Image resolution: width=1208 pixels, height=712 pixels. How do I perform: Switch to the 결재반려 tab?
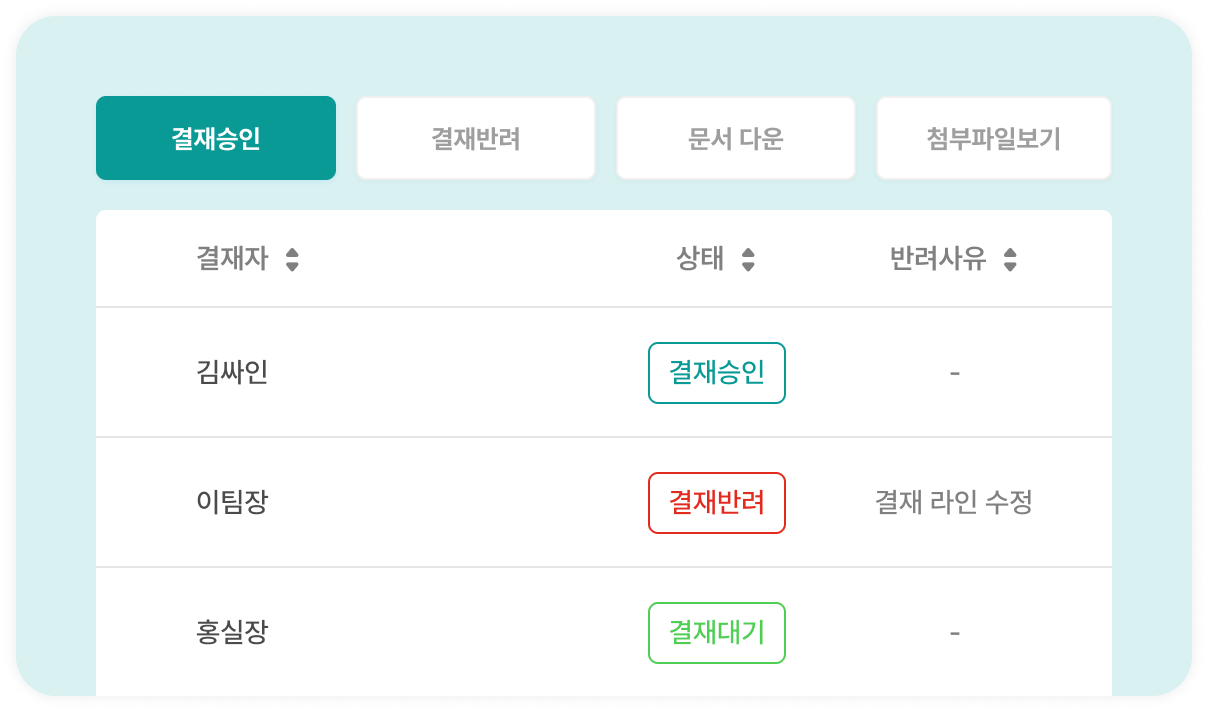pyautogui.click(x=475, y=137)
